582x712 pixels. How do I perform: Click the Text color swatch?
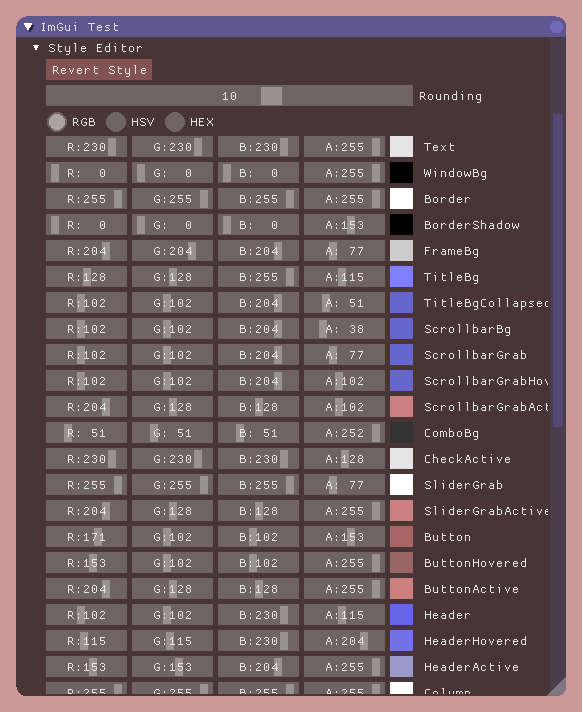click(401, 147)
